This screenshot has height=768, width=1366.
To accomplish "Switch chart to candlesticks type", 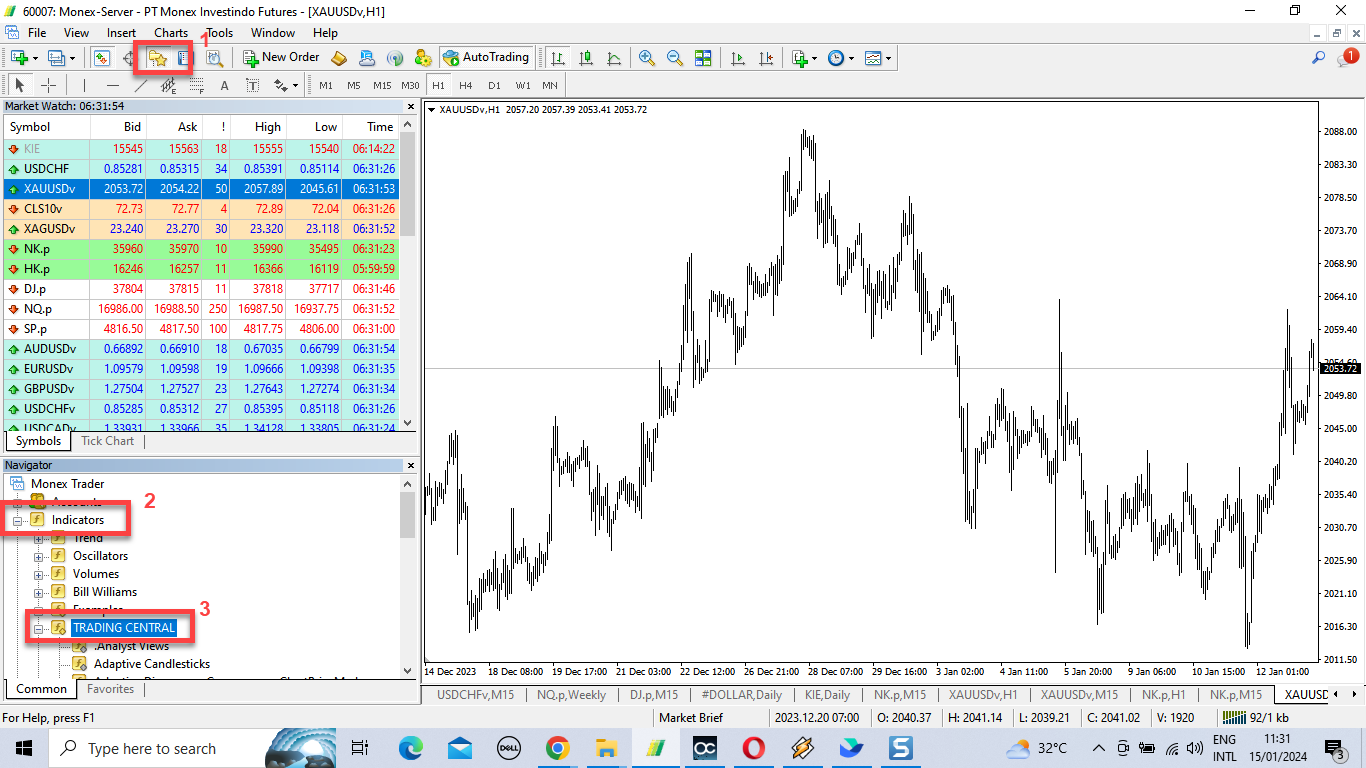I will 585,58.
